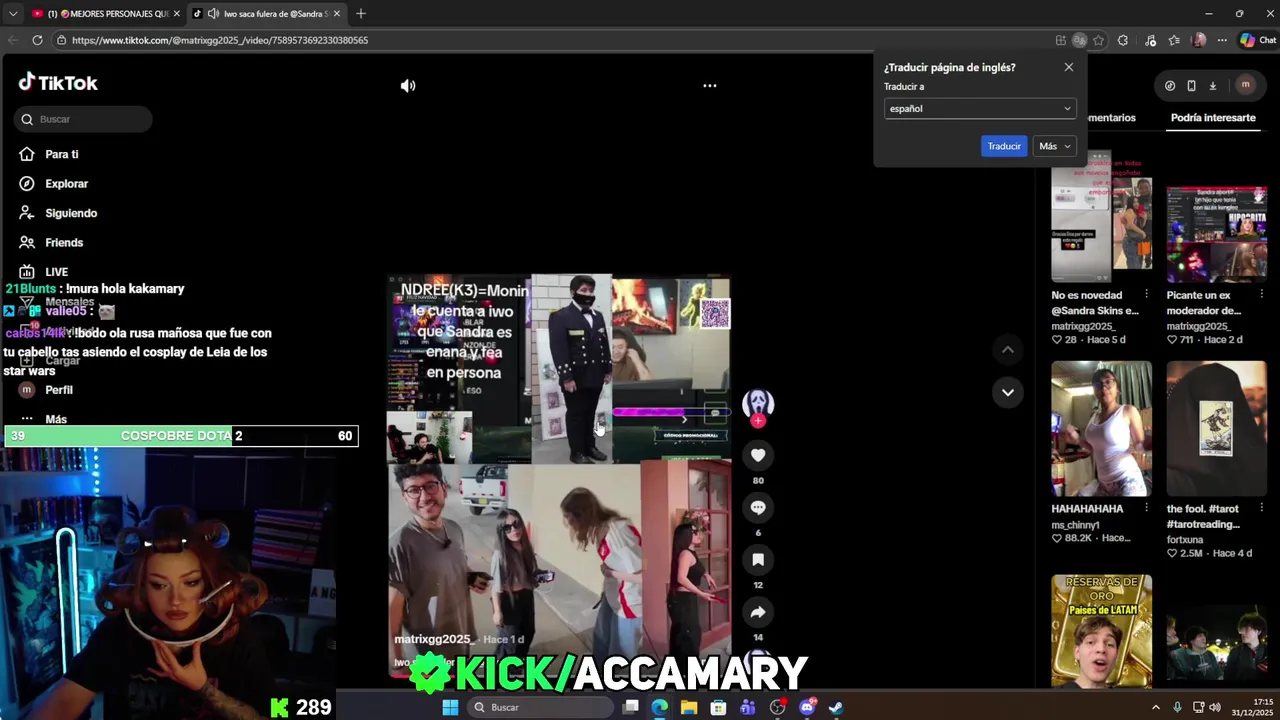Switch to the Podría interesarte tab
This screenshot has height=720, width=1280.
click(1213, 118)
